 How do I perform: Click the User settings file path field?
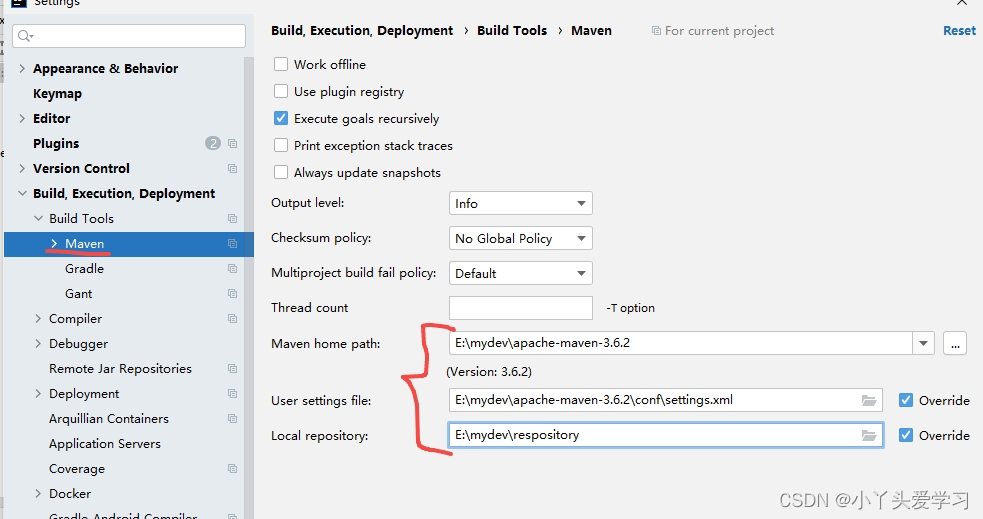click(x=666, y=400)
